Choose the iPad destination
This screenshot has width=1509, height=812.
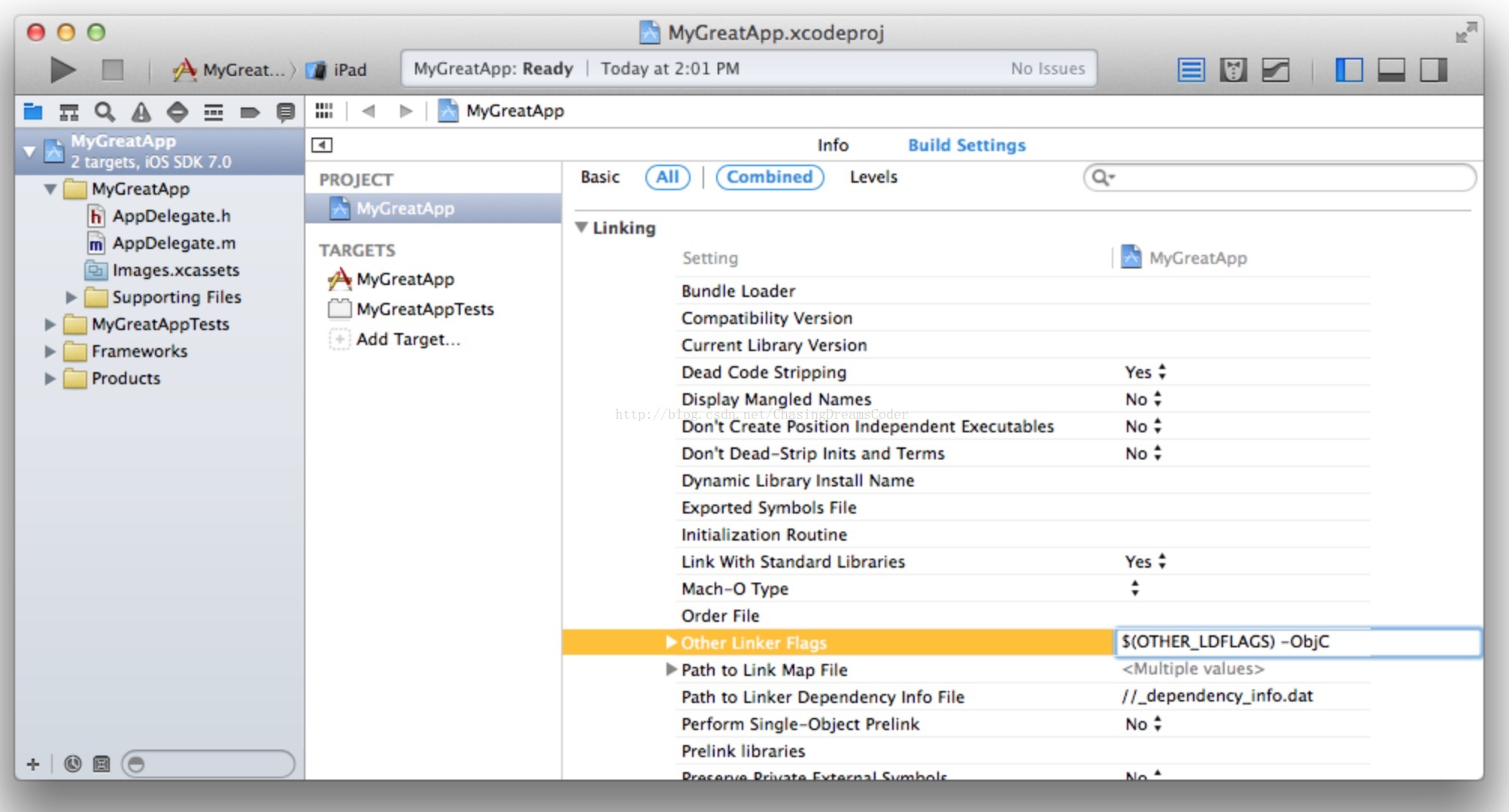337,70
